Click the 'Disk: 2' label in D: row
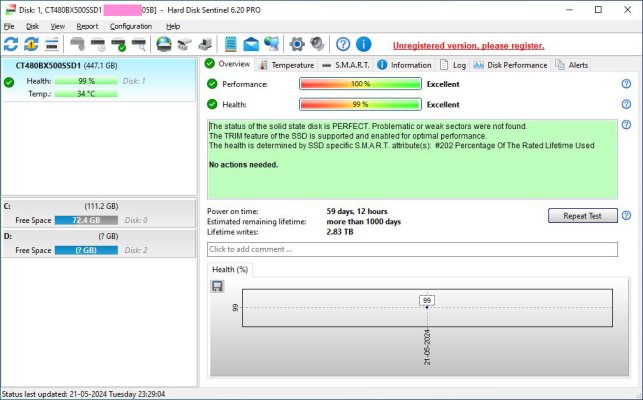643x400 pixels. click(136, 250)
